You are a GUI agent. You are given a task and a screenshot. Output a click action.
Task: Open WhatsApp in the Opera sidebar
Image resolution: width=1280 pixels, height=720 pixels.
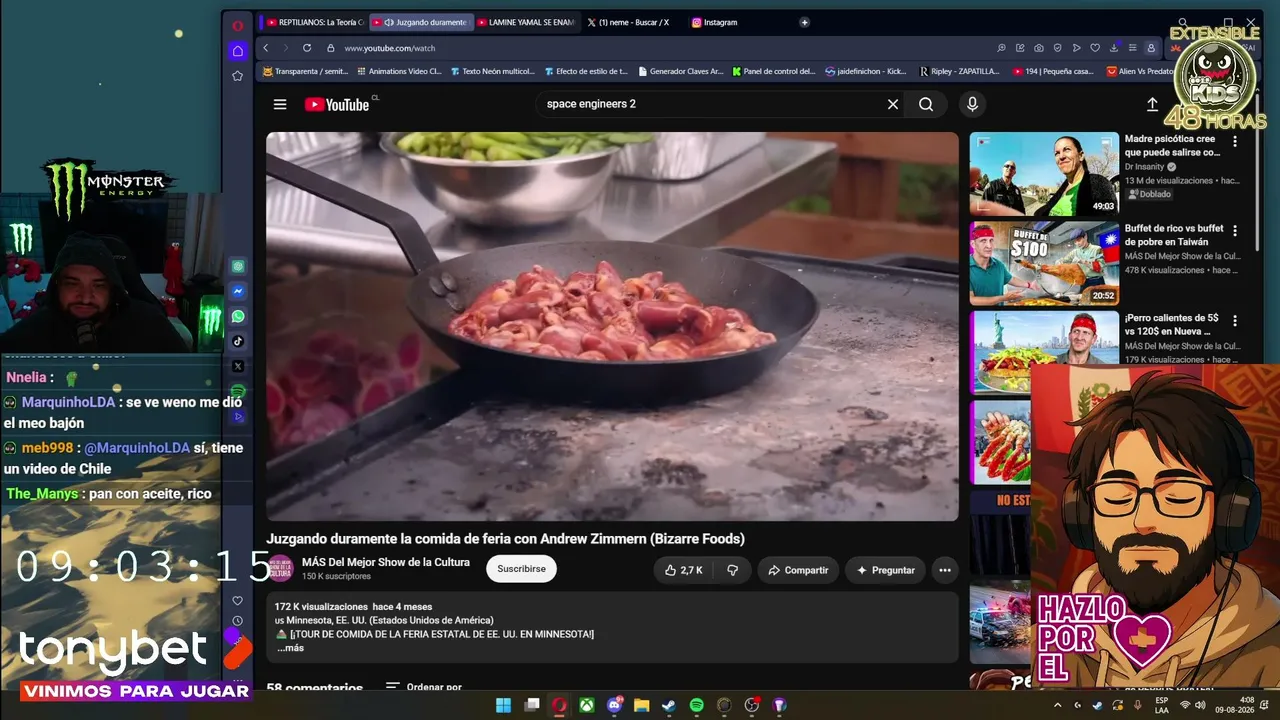point(238,316)
